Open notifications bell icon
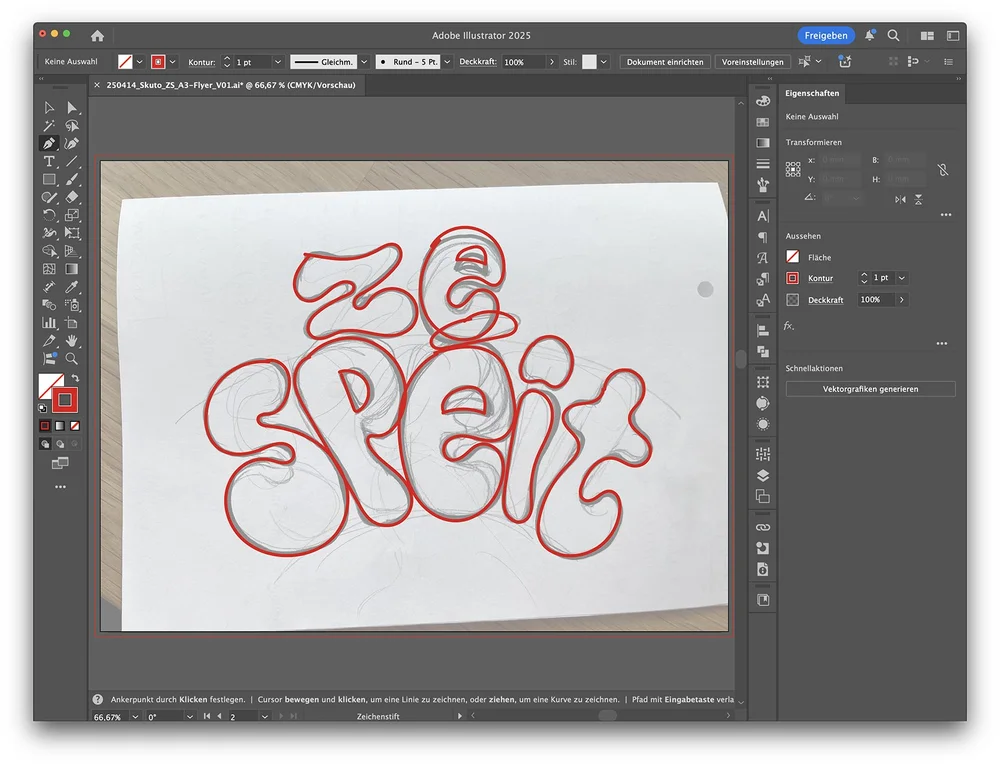 (870, 36)
